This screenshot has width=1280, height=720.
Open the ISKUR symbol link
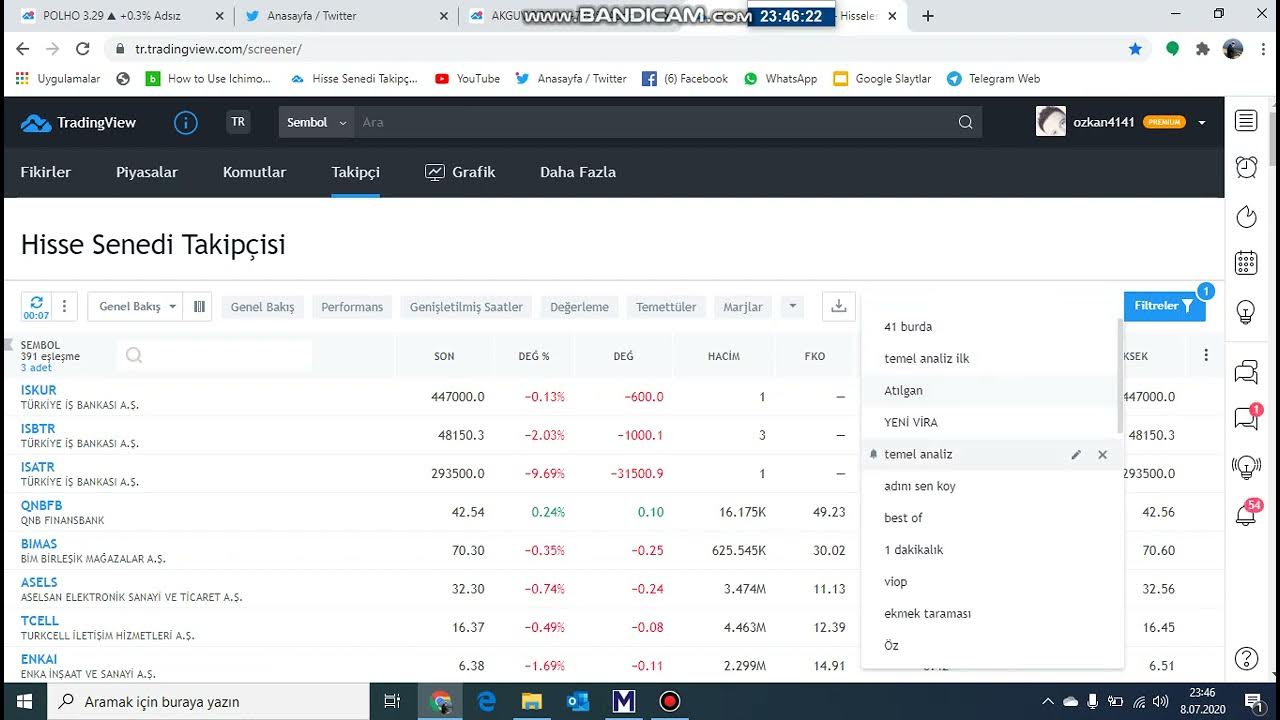(x=38, y=390)
